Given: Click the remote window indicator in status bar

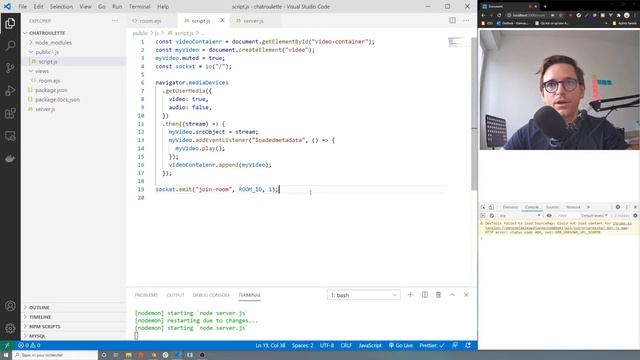Looking at the screenshot, I should pos(7,345).
